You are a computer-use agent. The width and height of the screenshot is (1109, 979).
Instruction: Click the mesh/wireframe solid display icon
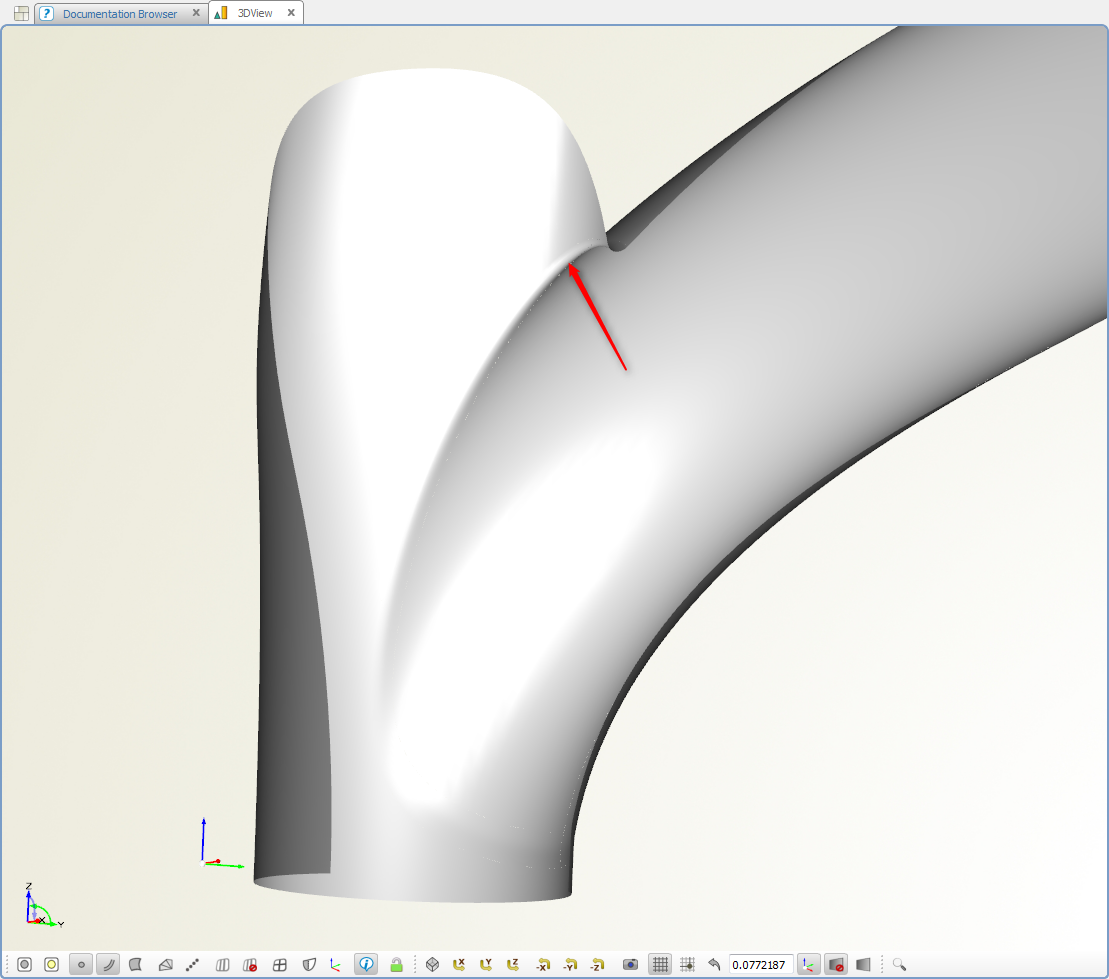tap(166, 964)
